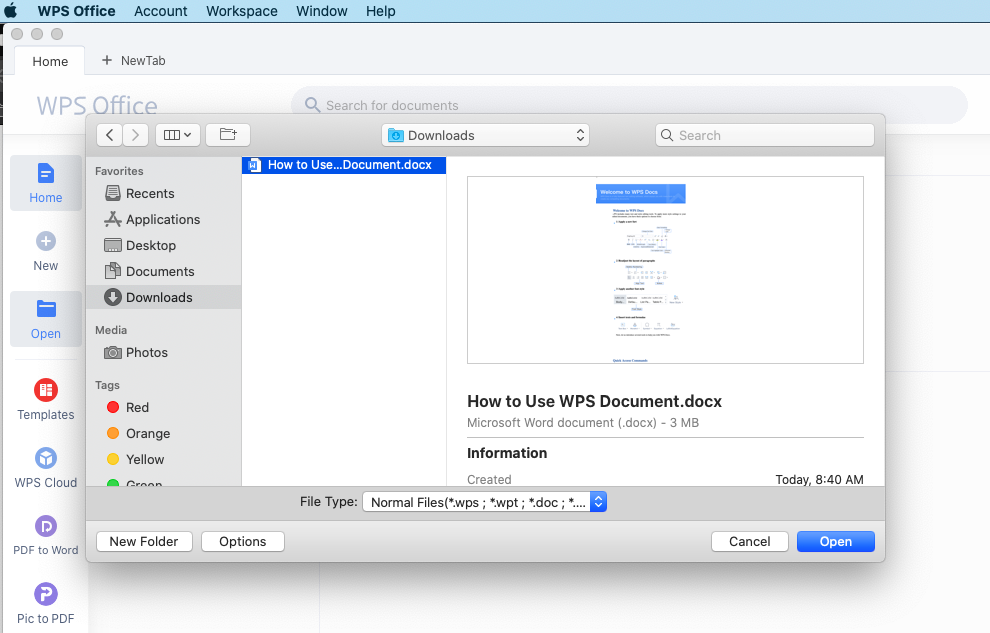Open the Templates icon in sidebar

tap(46, 390)
